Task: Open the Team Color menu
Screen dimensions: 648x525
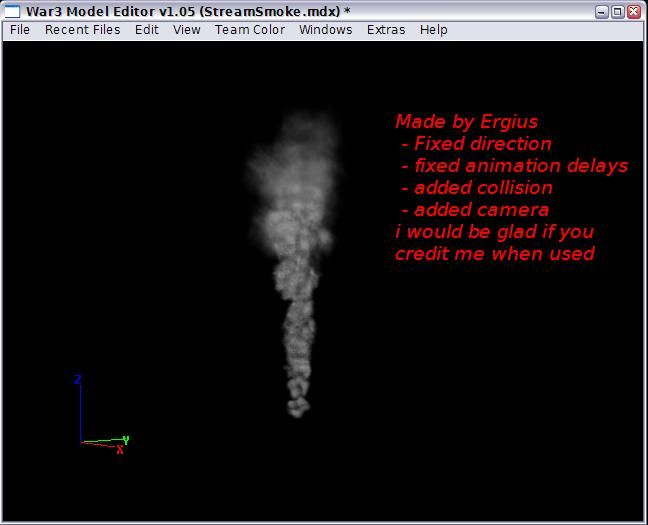Action: 250,30
